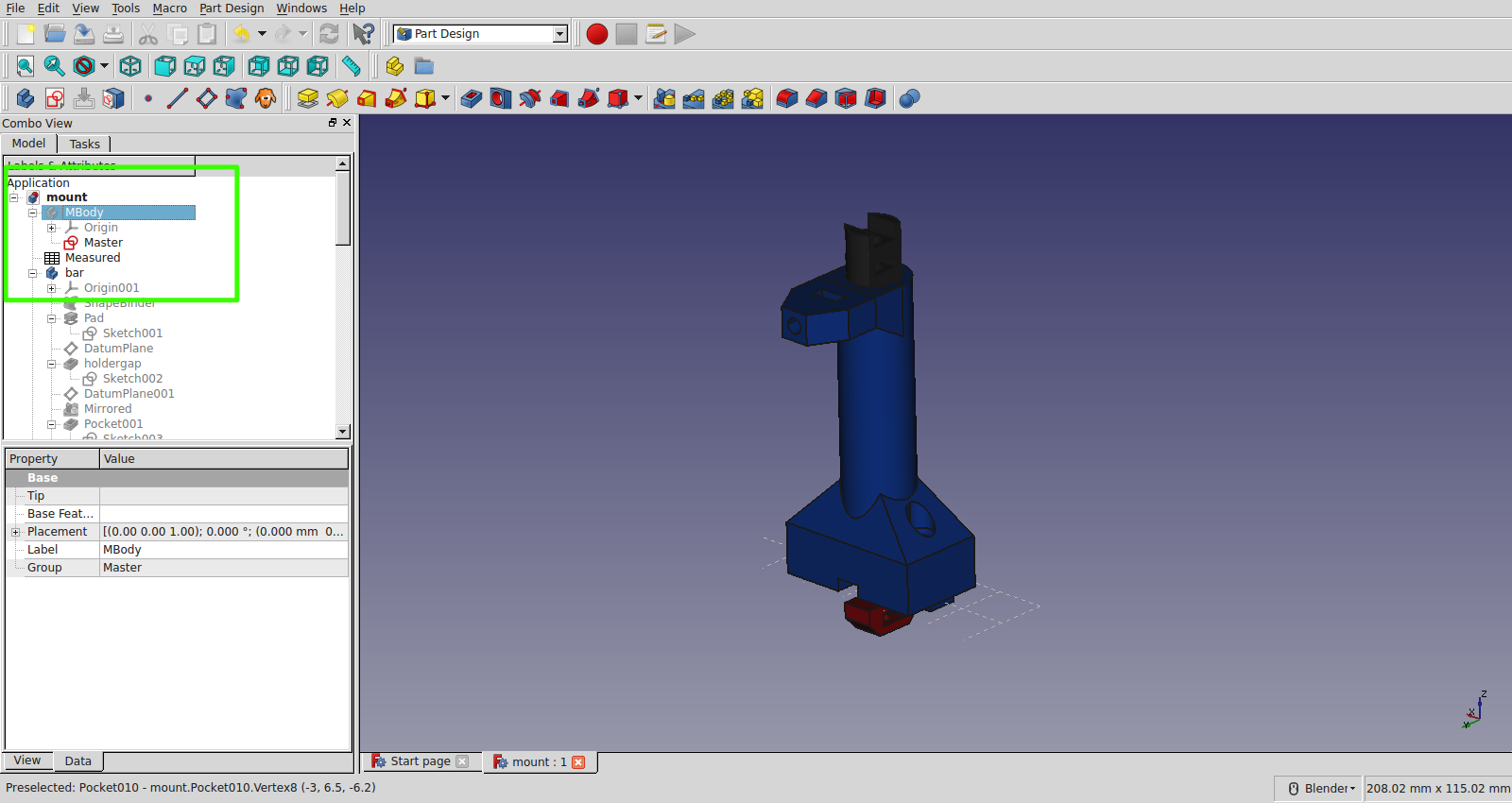Click the Polar Pattern icon
Screen dimensions: 1512x803
[723, 98]
